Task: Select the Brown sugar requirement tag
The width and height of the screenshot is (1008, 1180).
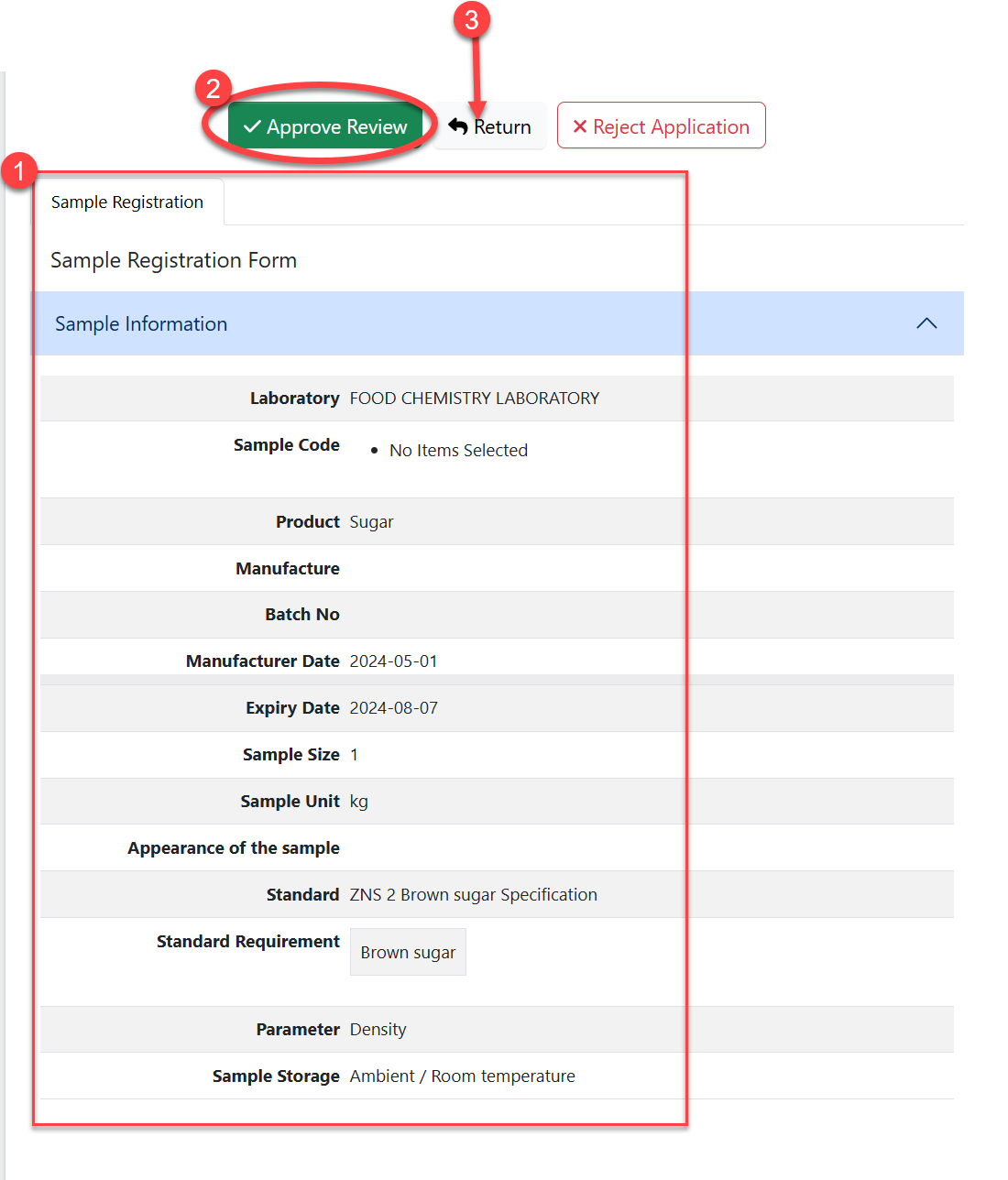Action: click(x=408, y=953)
